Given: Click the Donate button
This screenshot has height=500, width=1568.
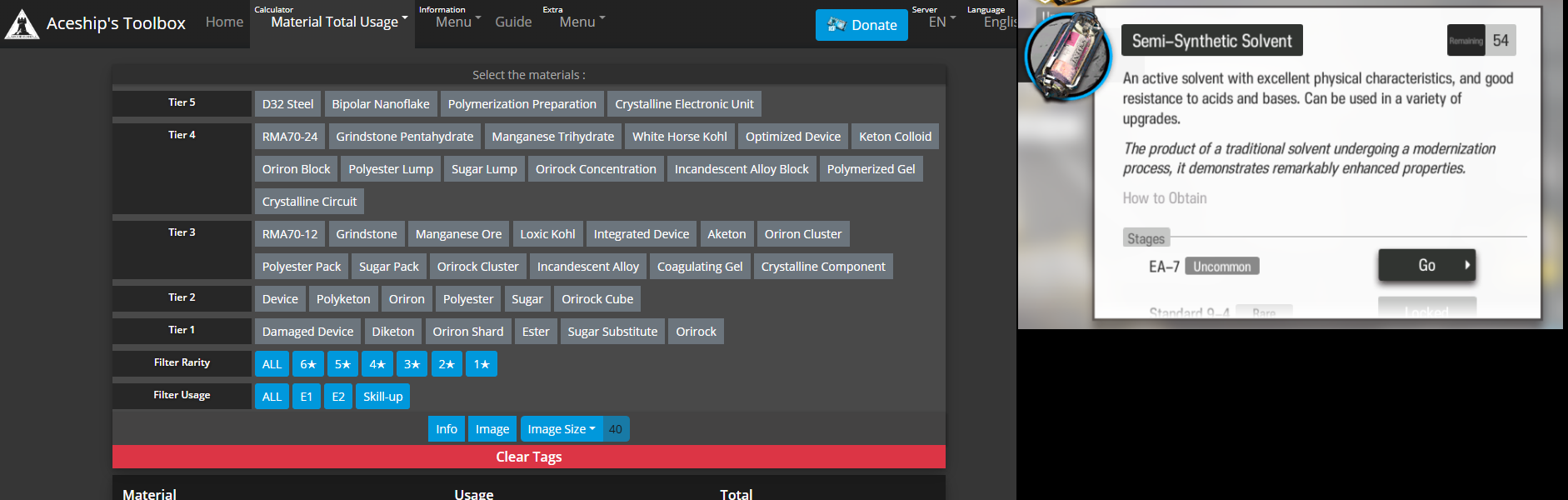Looking at the screenshot, I should [861, 25].
